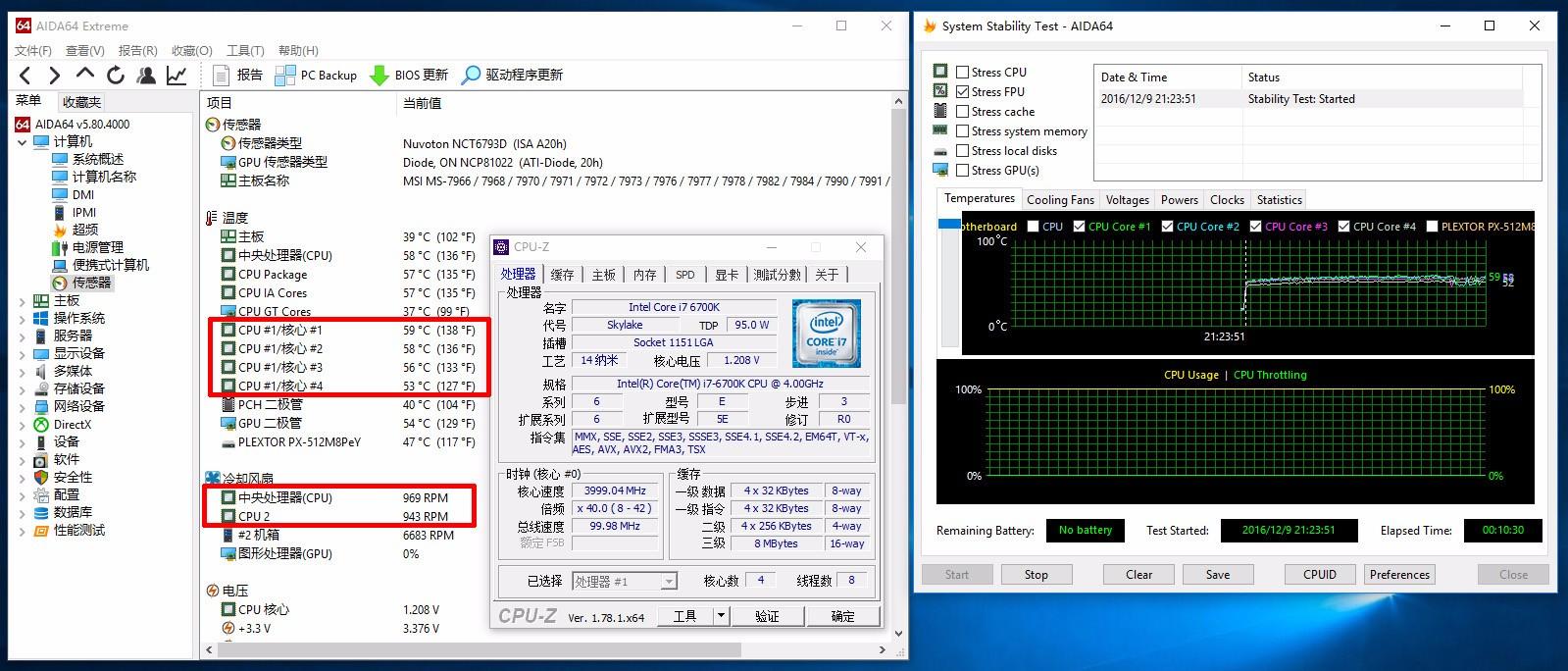Expand the 操作系统 tree node
The height and width of the screenshot is (671, 1568).
pyautogui.click(x=23, y=319)
